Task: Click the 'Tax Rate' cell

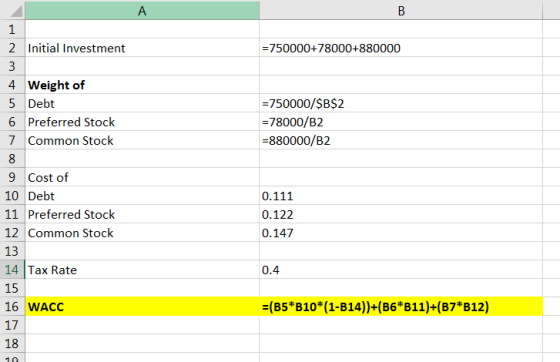Action: click(x=142, y=270)
